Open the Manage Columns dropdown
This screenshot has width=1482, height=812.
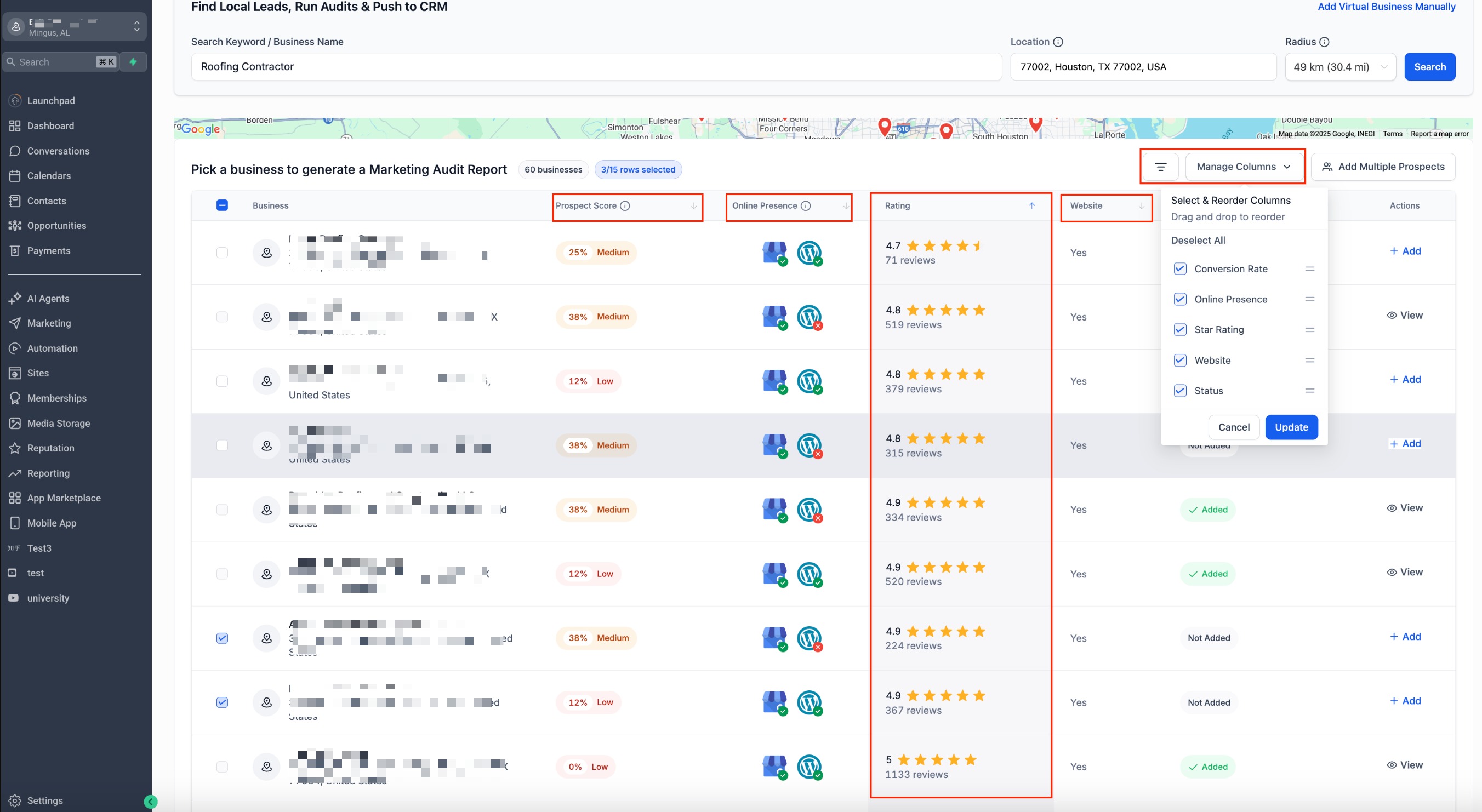[1242, 167]
